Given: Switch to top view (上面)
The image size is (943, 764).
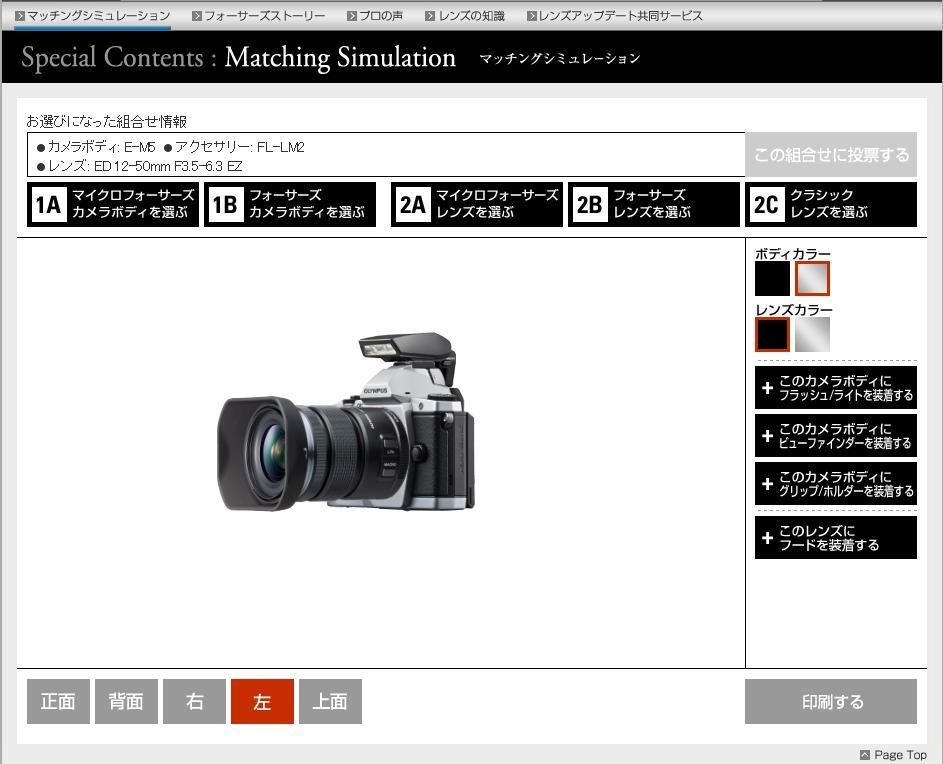Looking at the screenshot, I should pyautogui.click(x=330, y=702).
